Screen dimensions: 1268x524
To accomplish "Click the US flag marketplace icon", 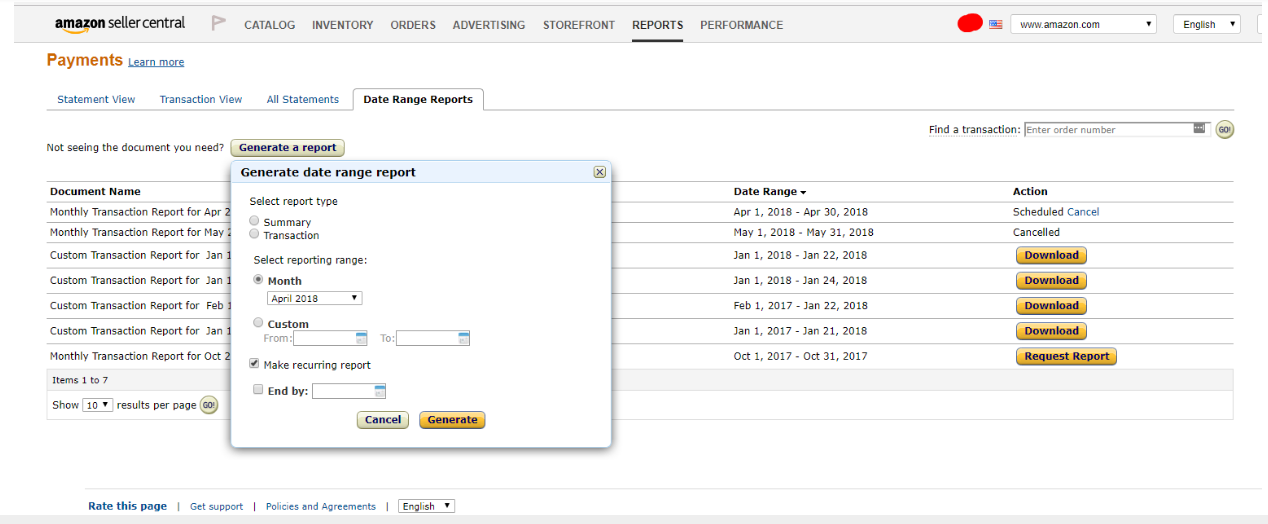I will [995, 25].
